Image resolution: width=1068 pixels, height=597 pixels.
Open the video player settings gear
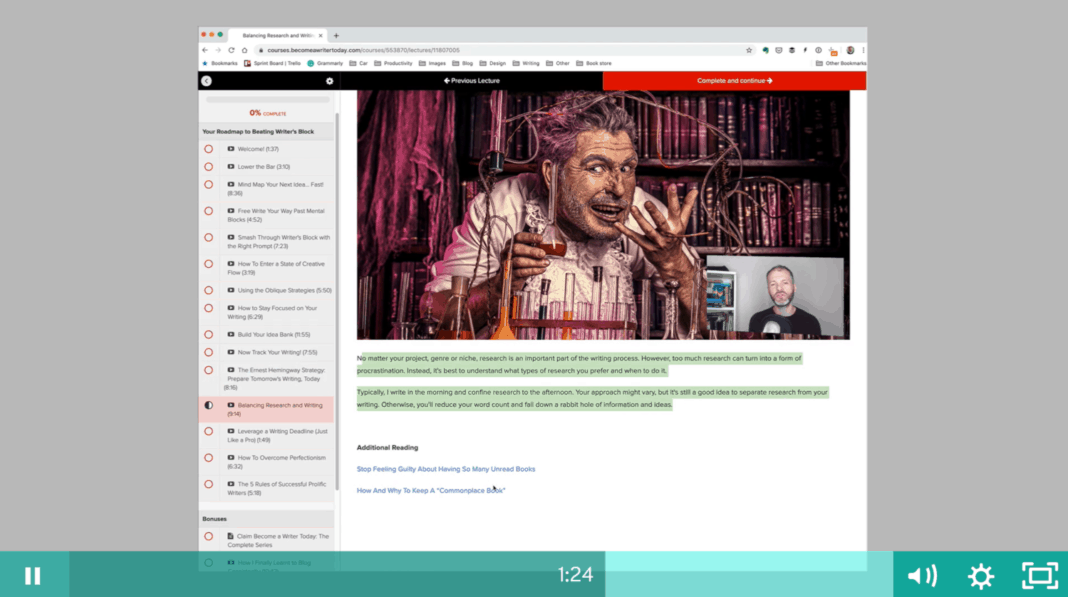(980, 575)
